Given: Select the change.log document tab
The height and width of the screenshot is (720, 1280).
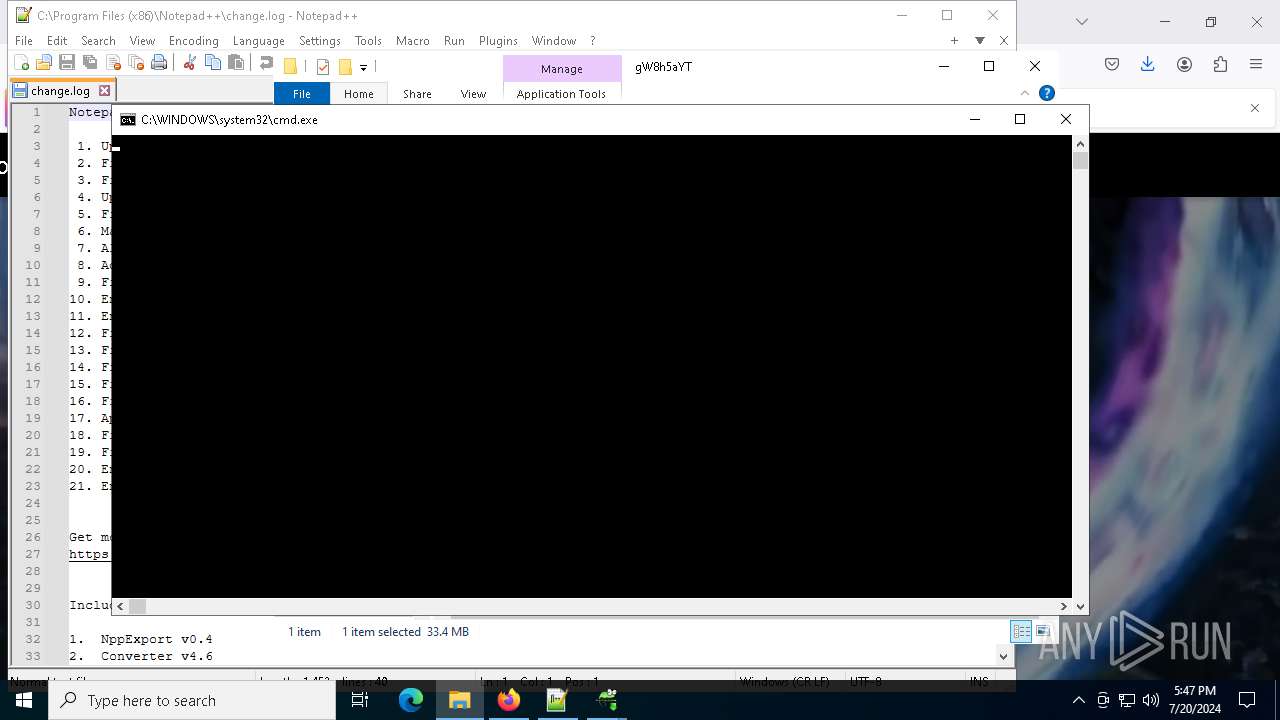Looking at the screenshot, I should coord(60,91).
